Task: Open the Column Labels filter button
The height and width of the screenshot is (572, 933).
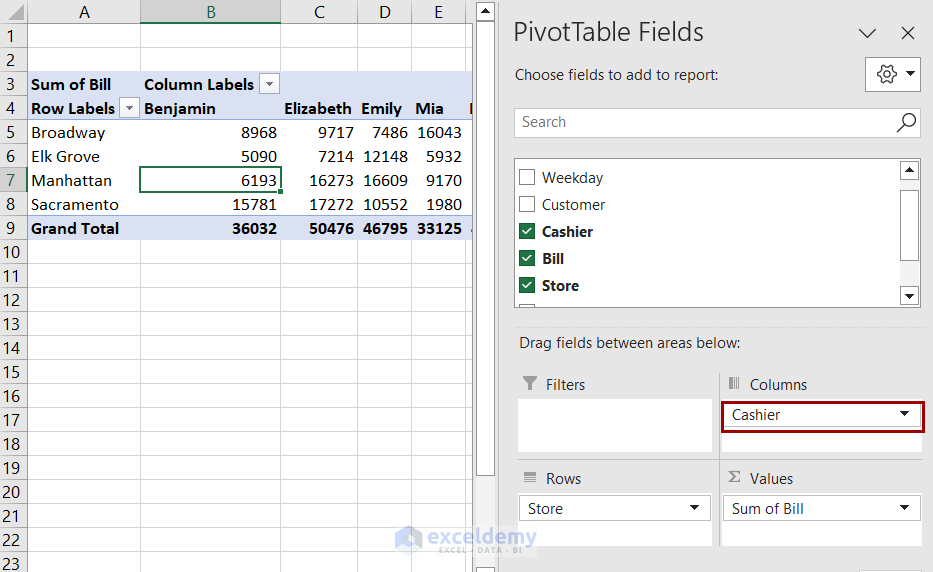Action: [x=269, y=85]
